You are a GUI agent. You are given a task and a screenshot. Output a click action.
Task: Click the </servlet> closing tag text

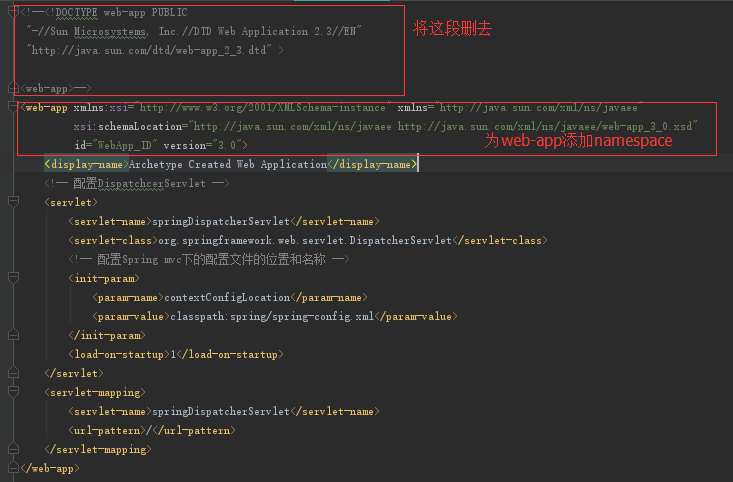coord(74,373)
